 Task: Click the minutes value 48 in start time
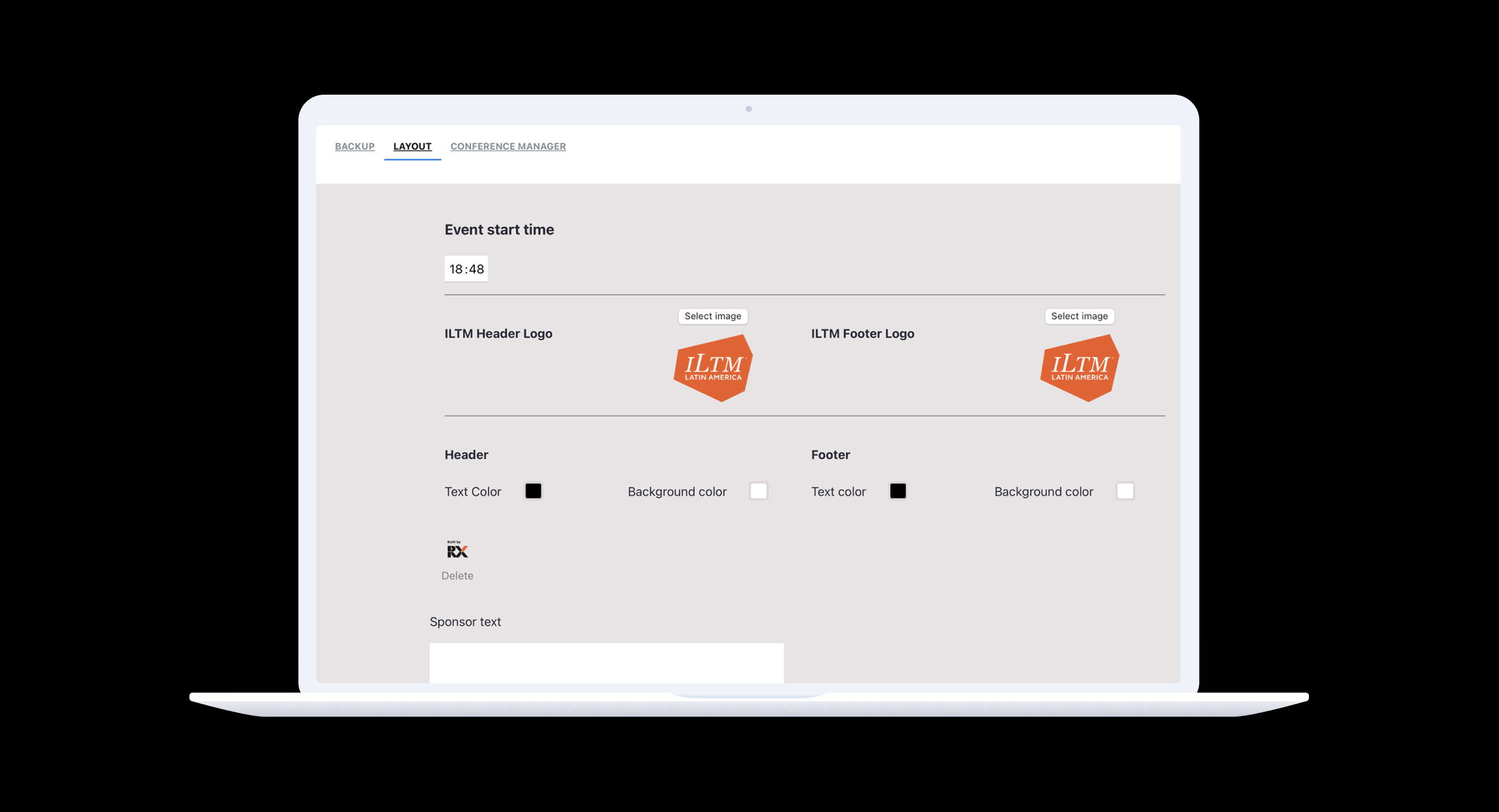[x=477, y=269]
